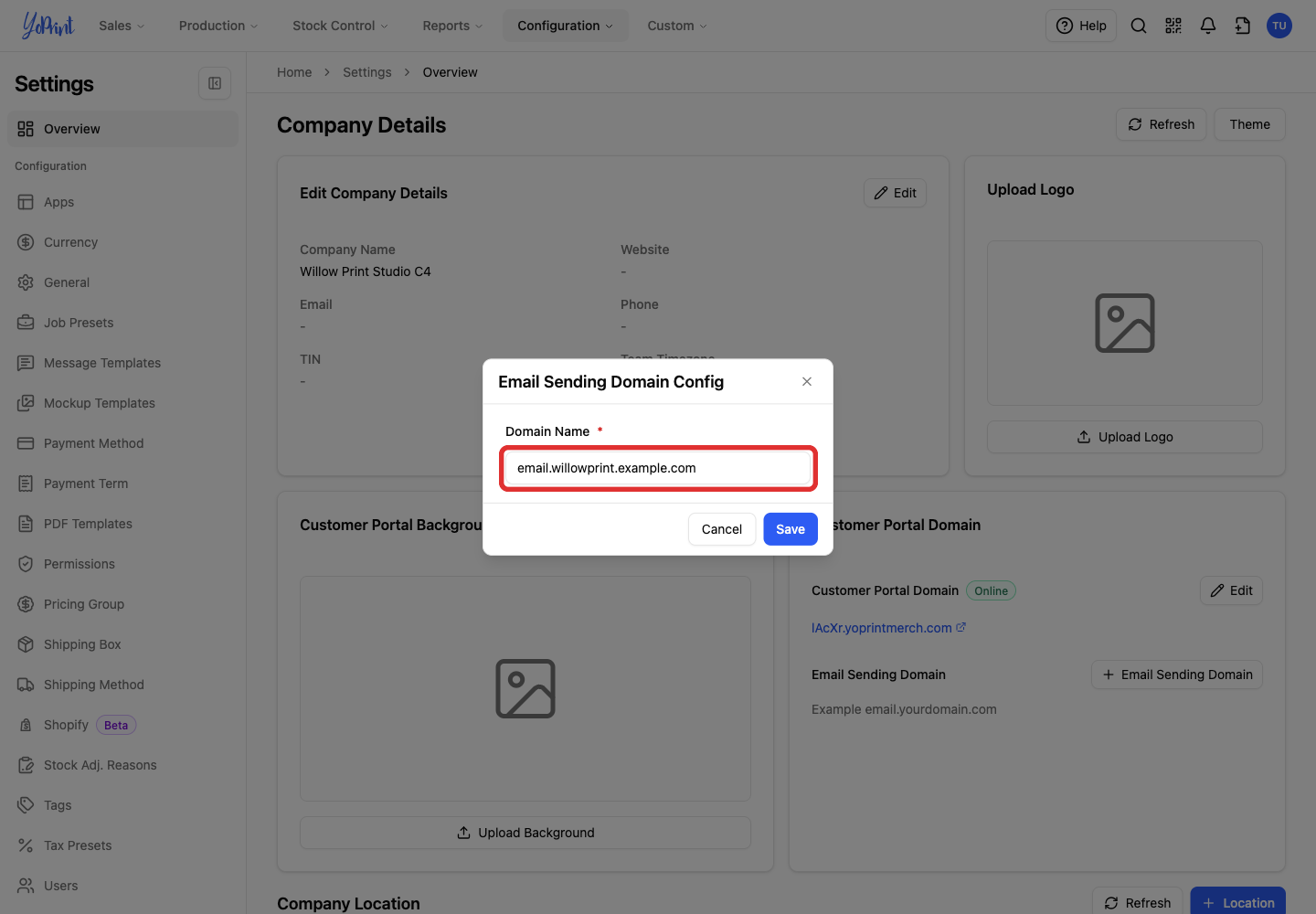Open Users settings
The height and width of the screenshot is (914, 1316).
click(x=122, y=886)
